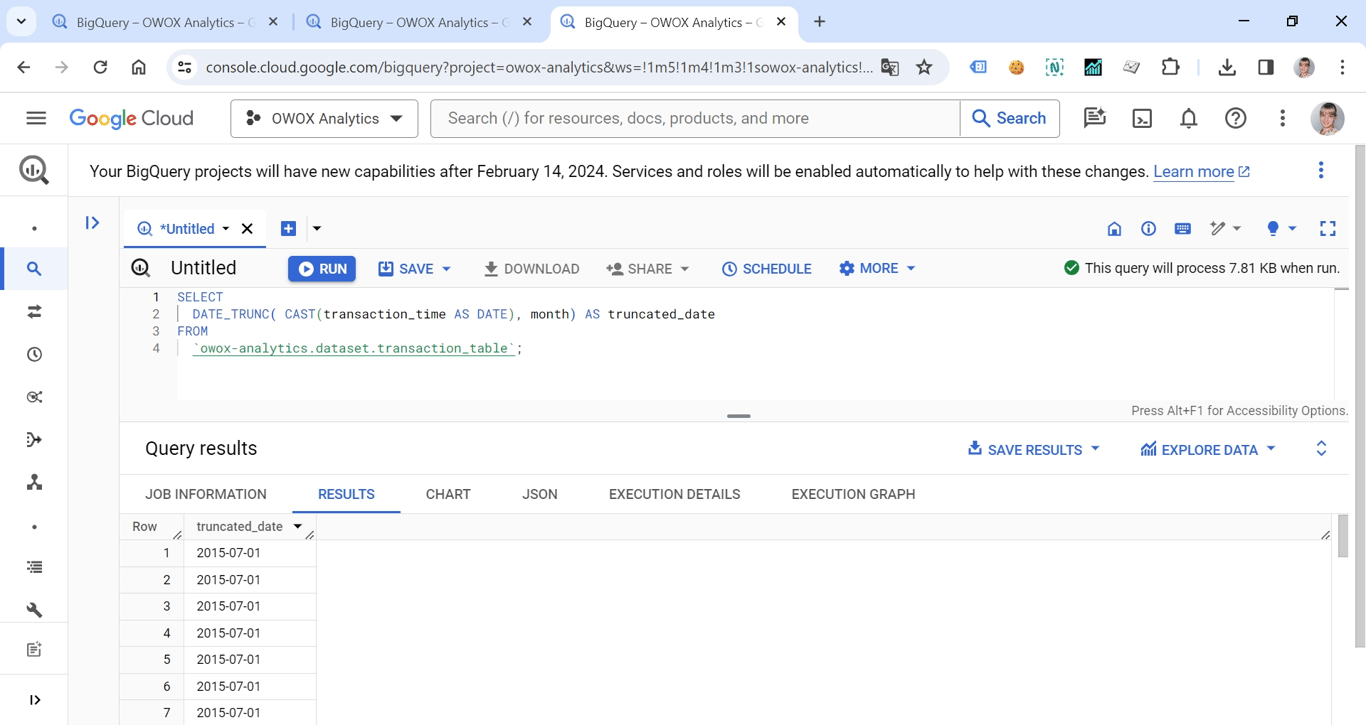Viewport: 1366px width, 725px height.
Task: Follow the Learn more link
Action: pyautogui.click(x=1201, y=172)
